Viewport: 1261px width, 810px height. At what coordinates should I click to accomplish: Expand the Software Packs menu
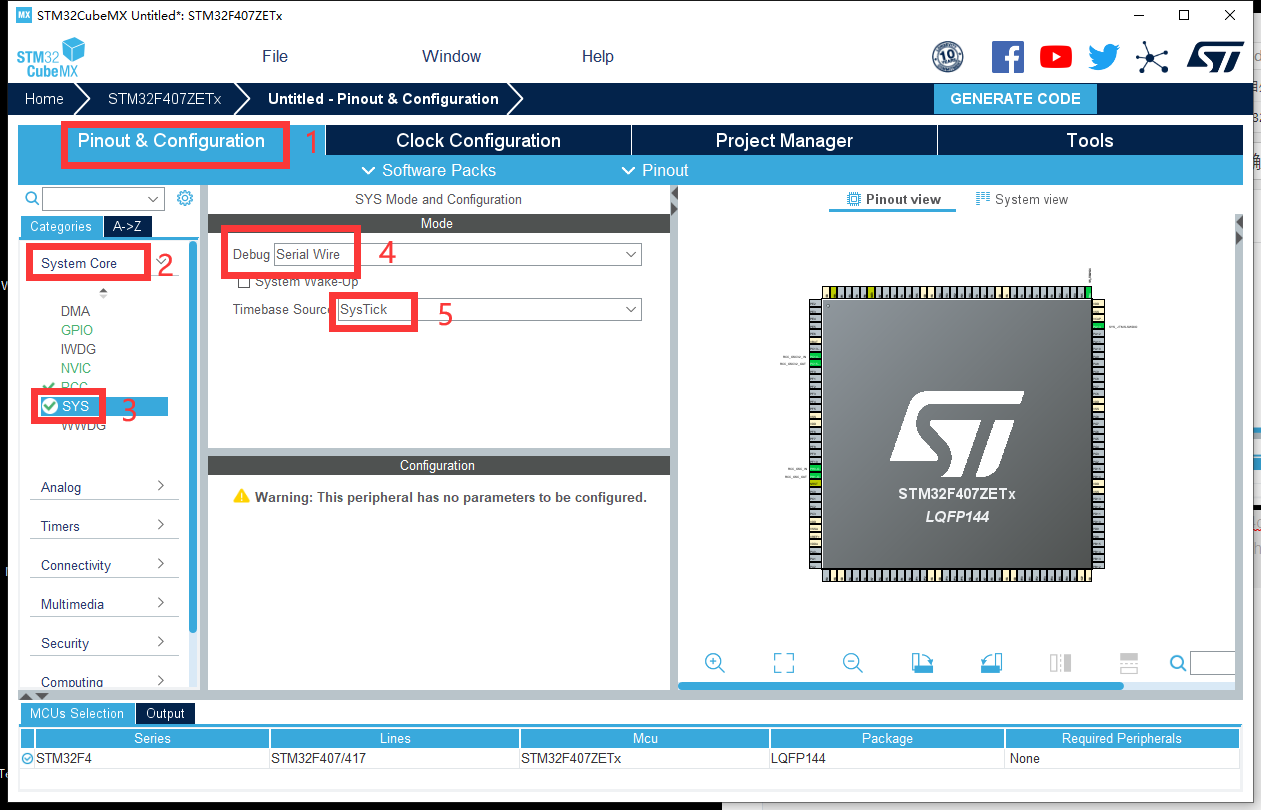pos(429,170)
